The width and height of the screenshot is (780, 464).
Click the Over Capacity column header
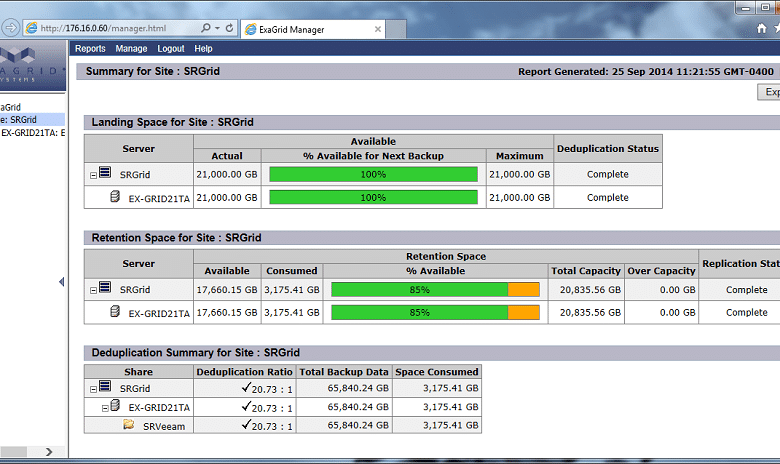[x=661, y=271]
